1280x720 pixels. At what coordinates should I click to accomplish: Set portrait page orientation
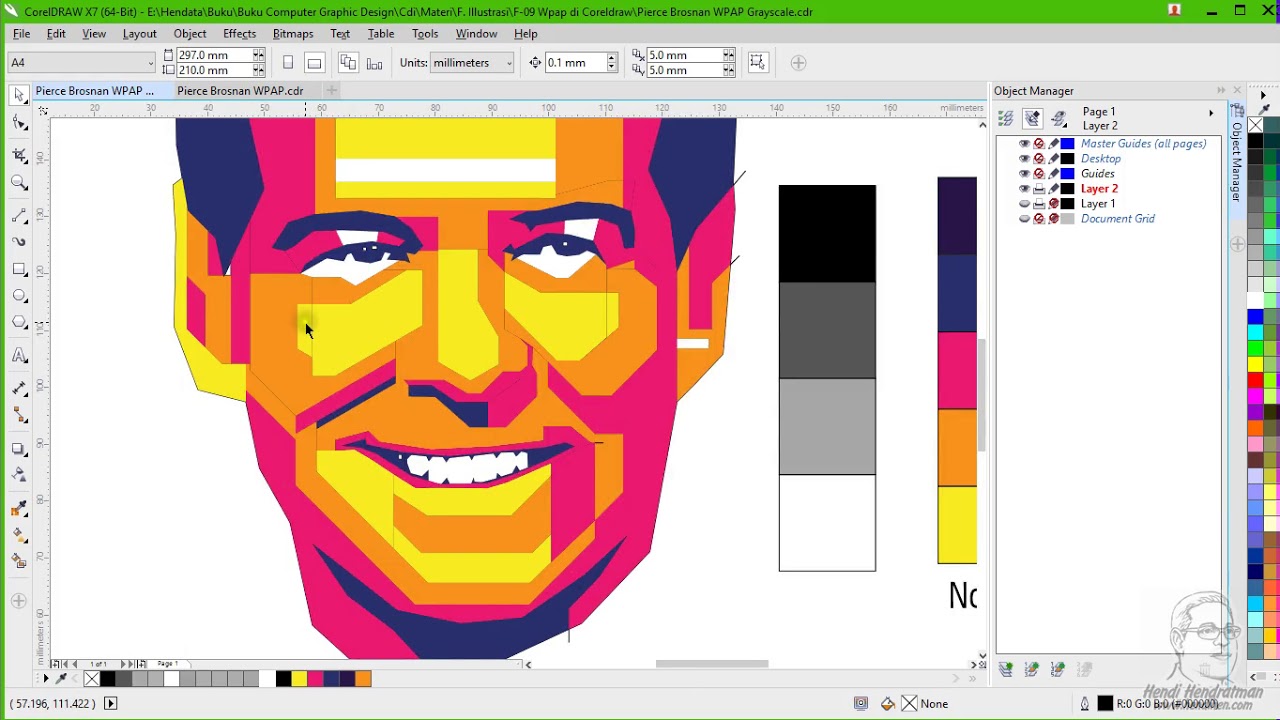288,63
